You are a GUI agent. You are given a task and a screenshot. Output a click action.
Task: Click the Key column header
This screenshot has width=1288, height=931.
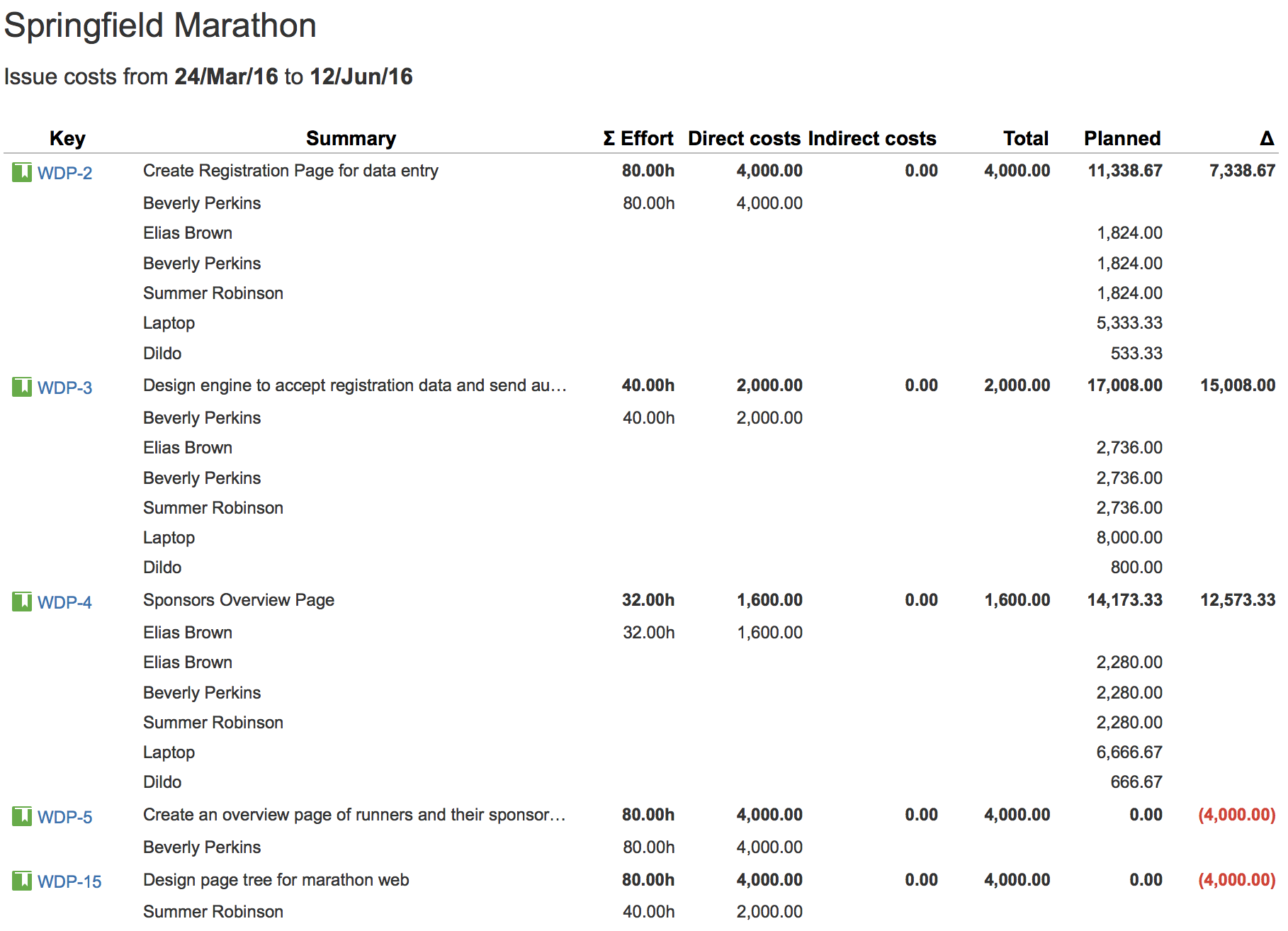(x=67, y=138)
